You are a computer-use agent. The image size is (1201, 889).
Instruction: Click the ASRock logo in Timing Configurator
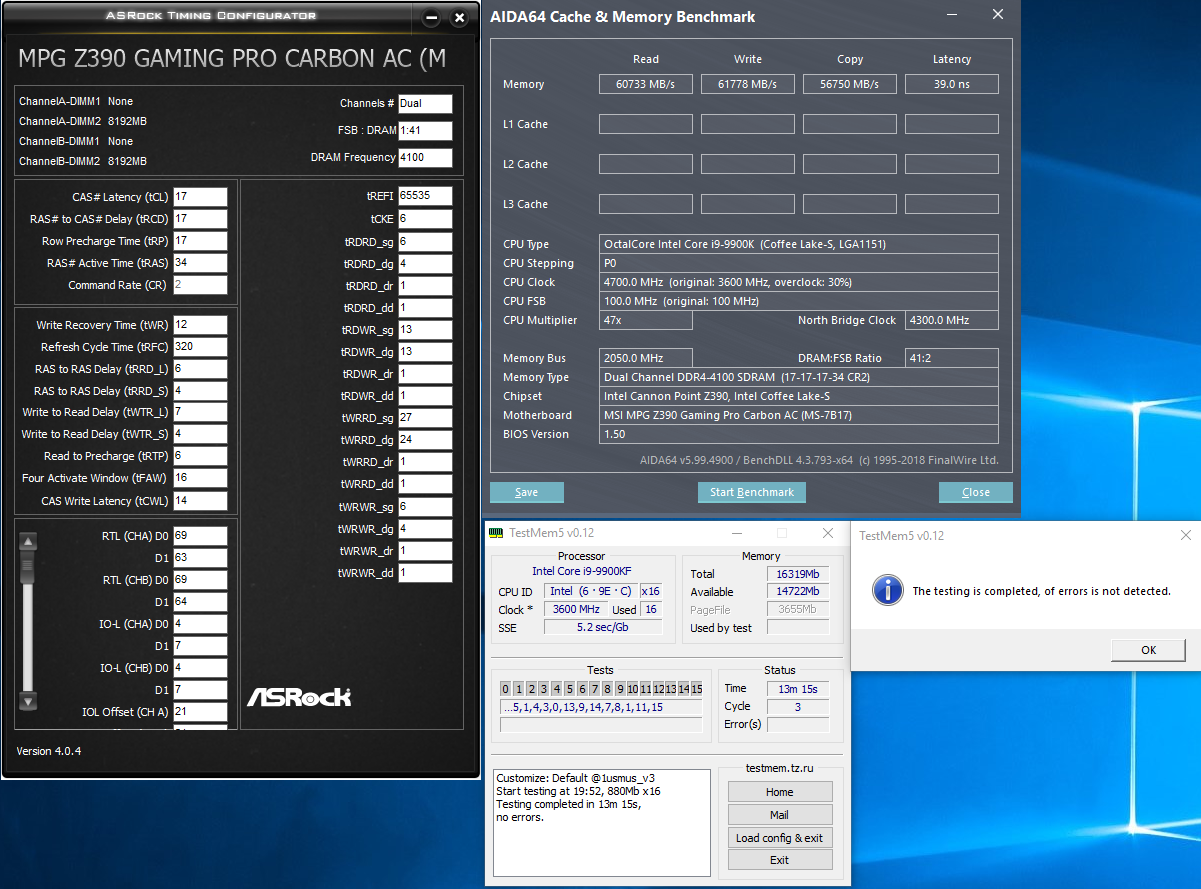click(298, 696)
